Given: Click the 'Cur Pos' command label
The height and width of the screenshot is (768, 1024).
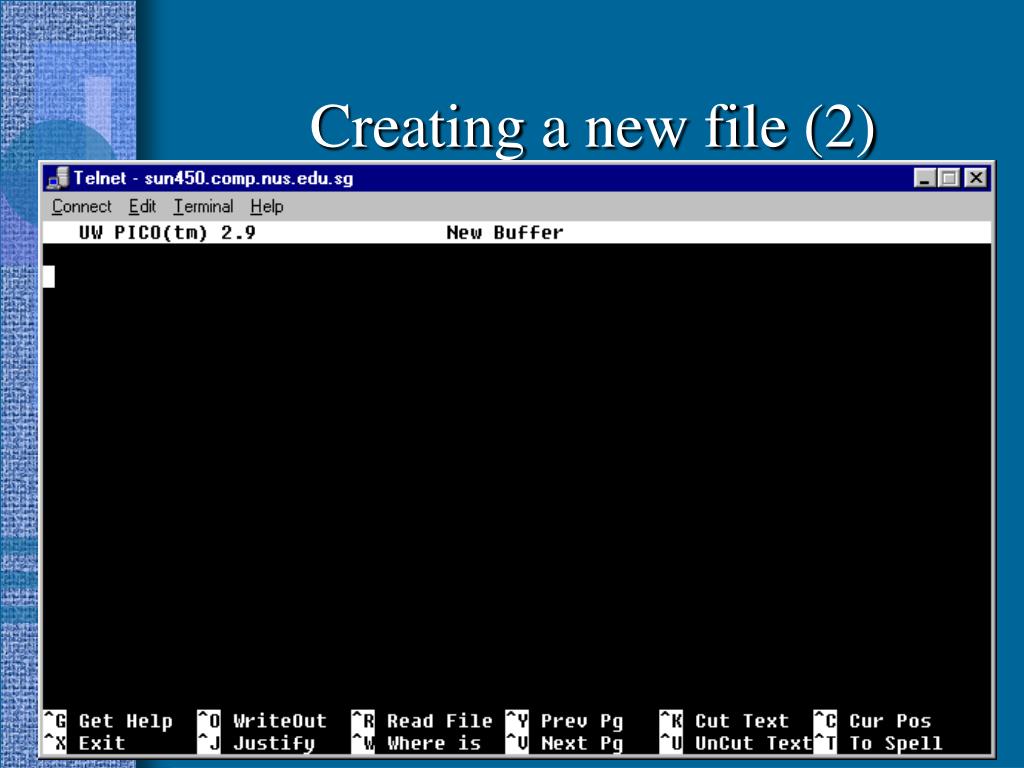Looking at the screenshot, I should [x=890, y=721].
